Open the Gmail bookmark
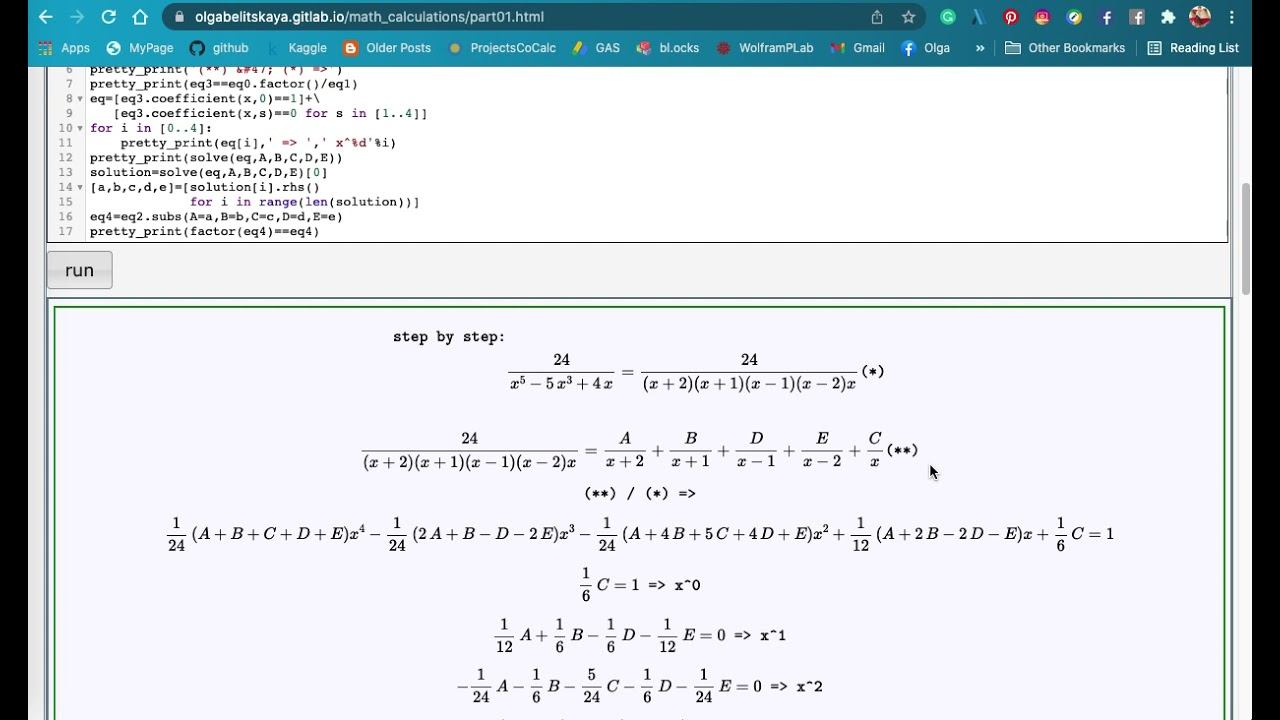The image size is (1280, 720). (x=858, y=48)
